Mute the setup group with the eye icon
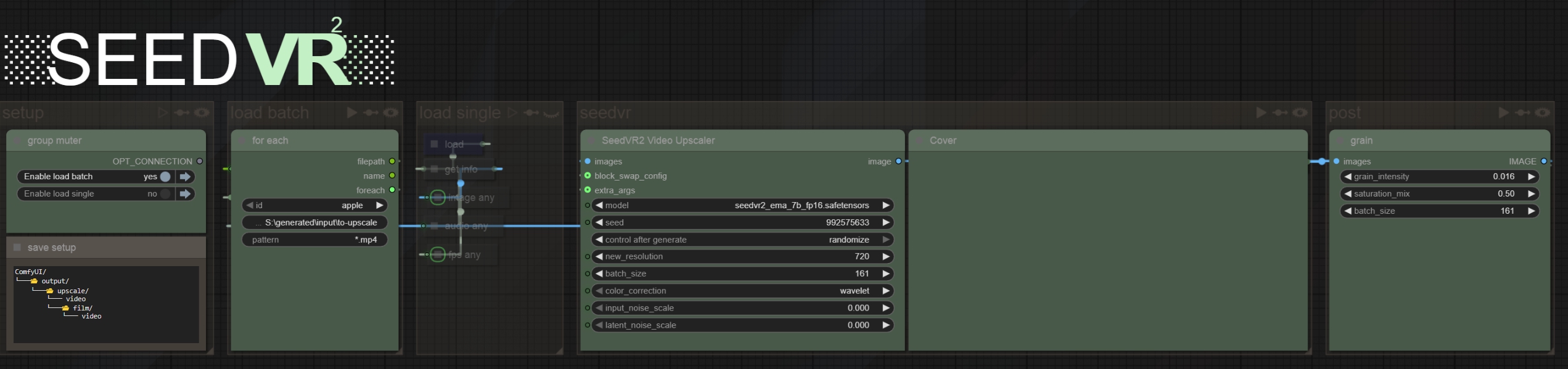The height and width of the screenshot is (369, 1568). (x=202, y=113)
